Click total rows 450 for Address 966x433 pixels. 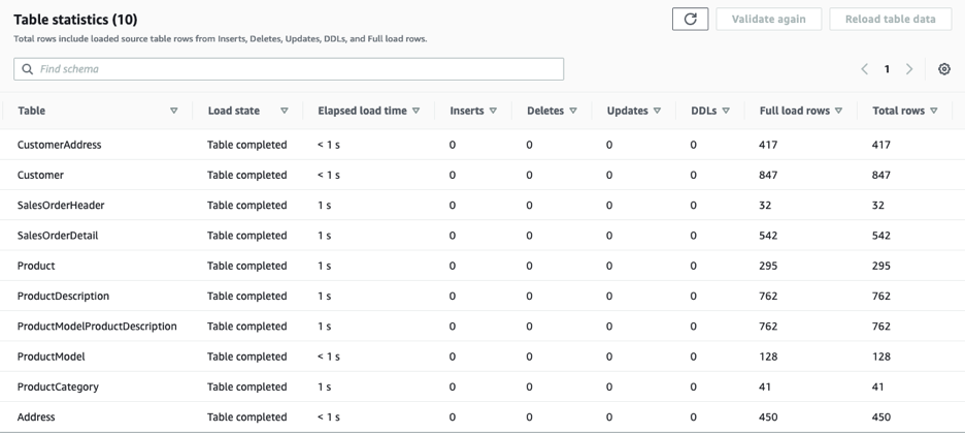882,416
